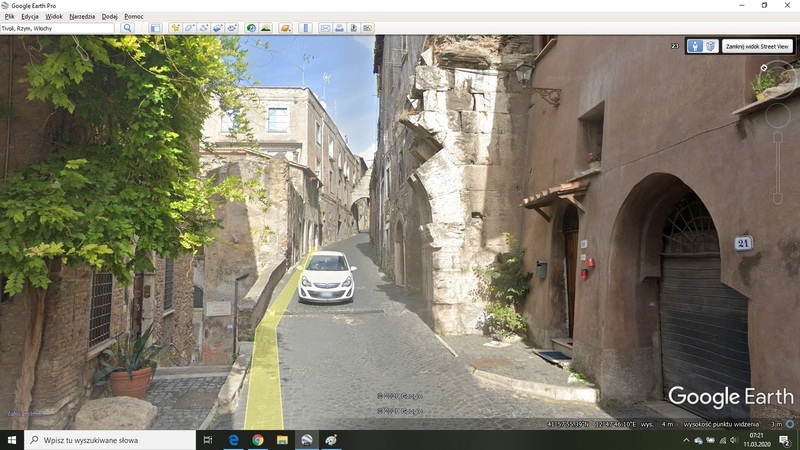Open the Narzędzia menu

[x=82, y=17]
